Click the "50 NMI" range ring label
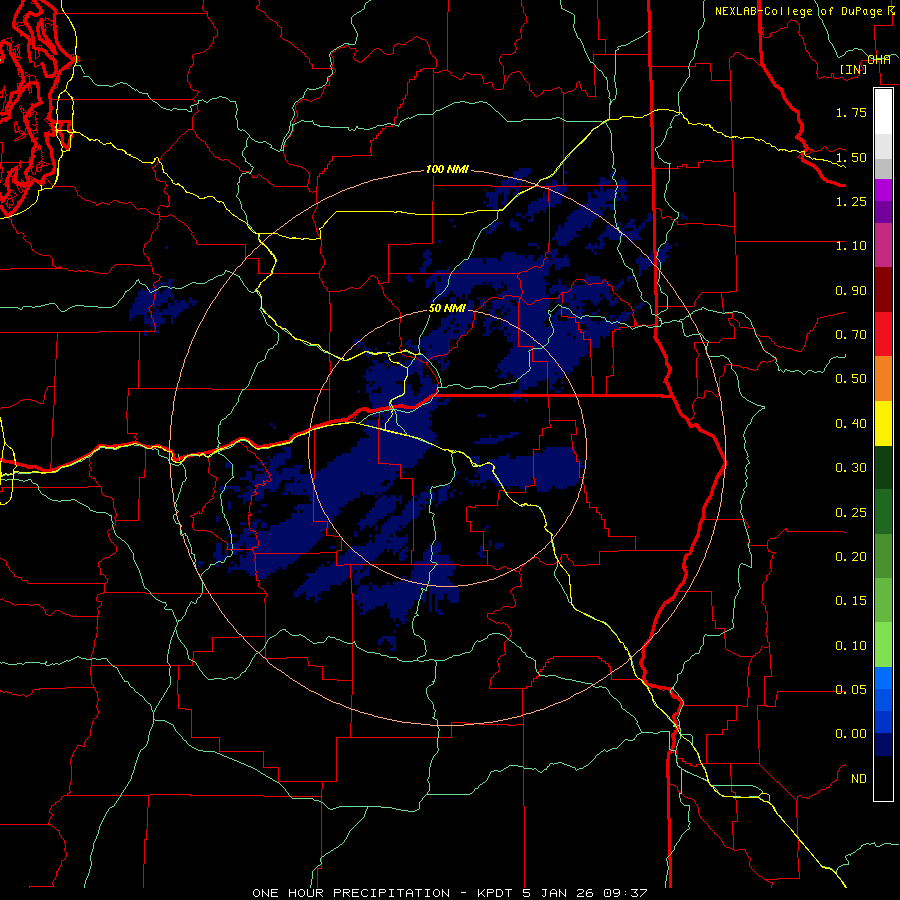The width and height of the screenshot is (900, 900). click(x=447, y=308)
